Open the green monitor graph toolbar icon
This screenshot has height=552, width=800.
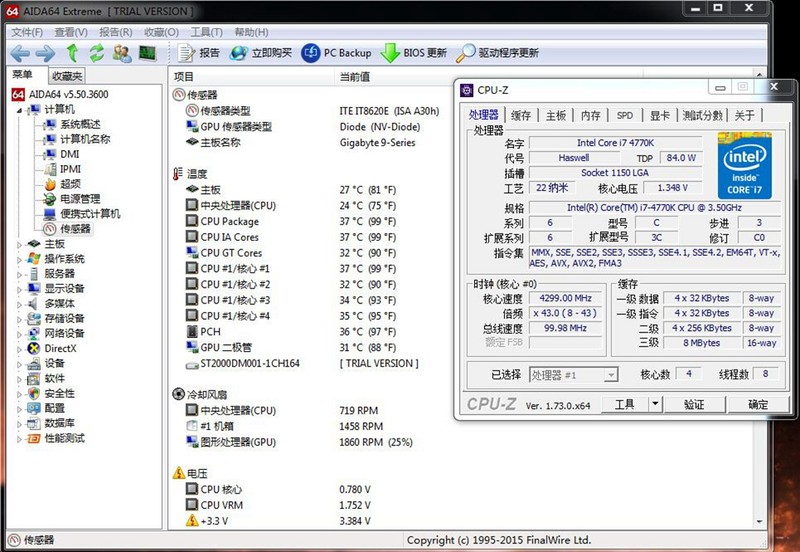[147, 53]
